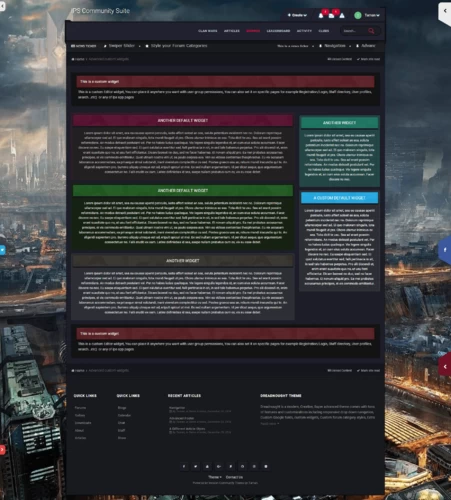This screenshot has height=500, width=451.
Task: Open the user account dropdown
Action: click(367, 15)
